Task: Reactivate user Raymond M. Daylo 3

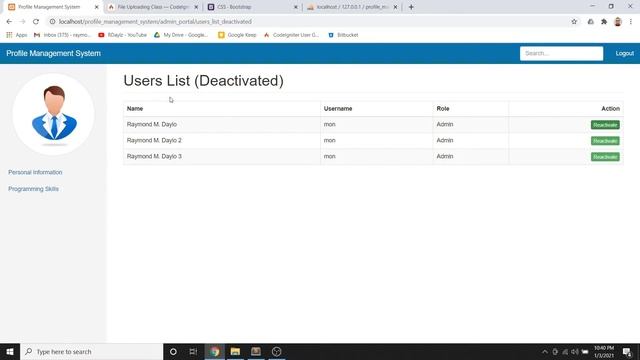Action: [605, 157]
